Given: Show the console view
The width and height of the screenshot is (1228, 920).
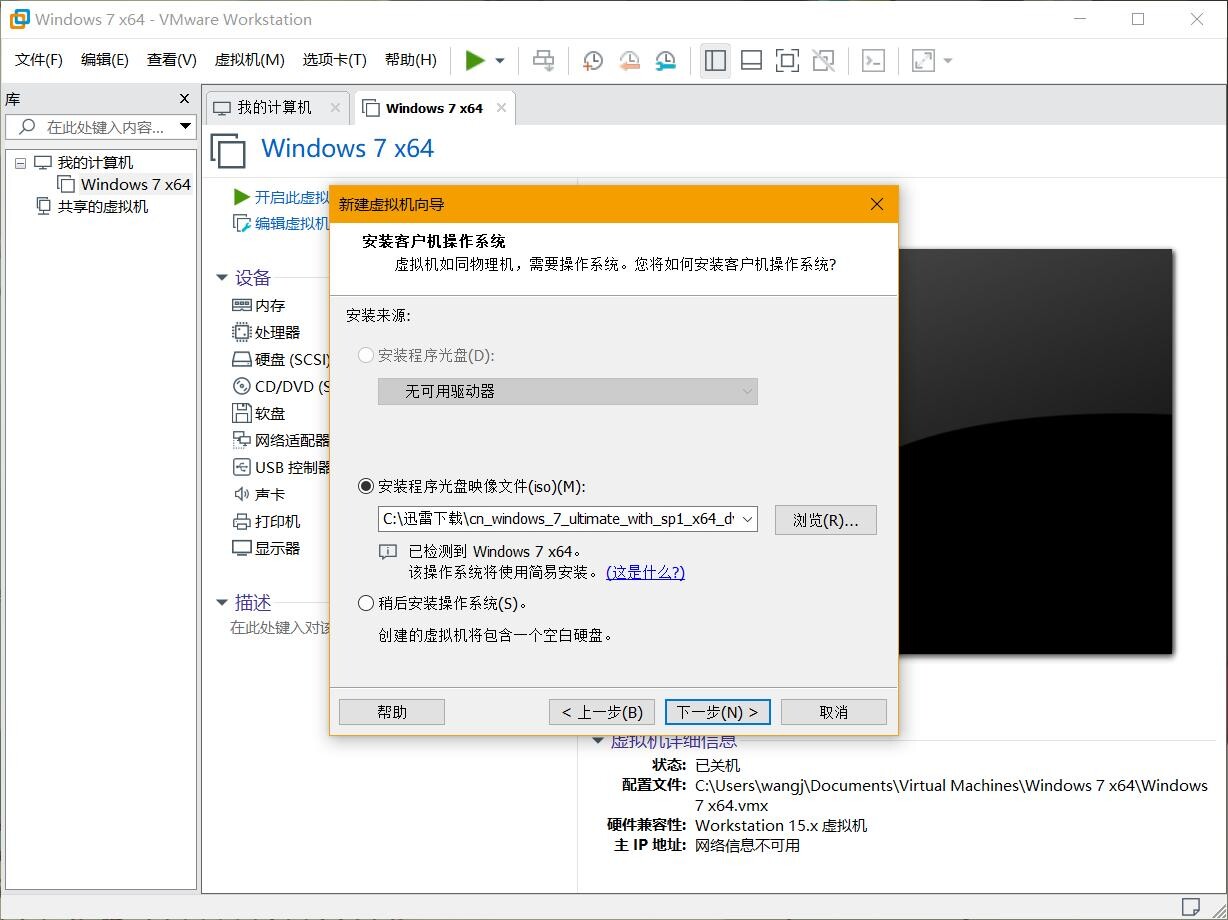Looking at the screenshot, I should click(873, 61).
